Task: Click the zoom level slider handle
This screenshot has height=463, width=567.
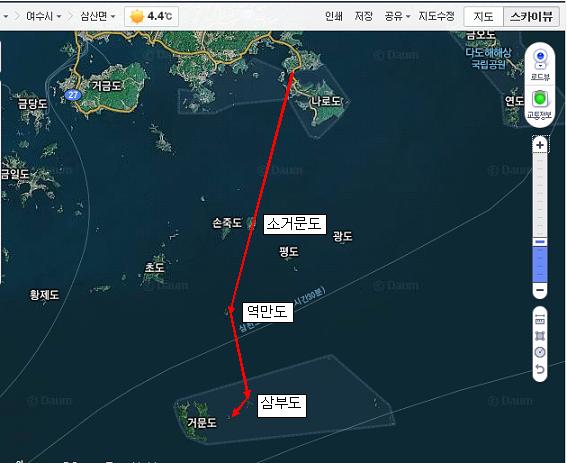Action: point(540,242)
